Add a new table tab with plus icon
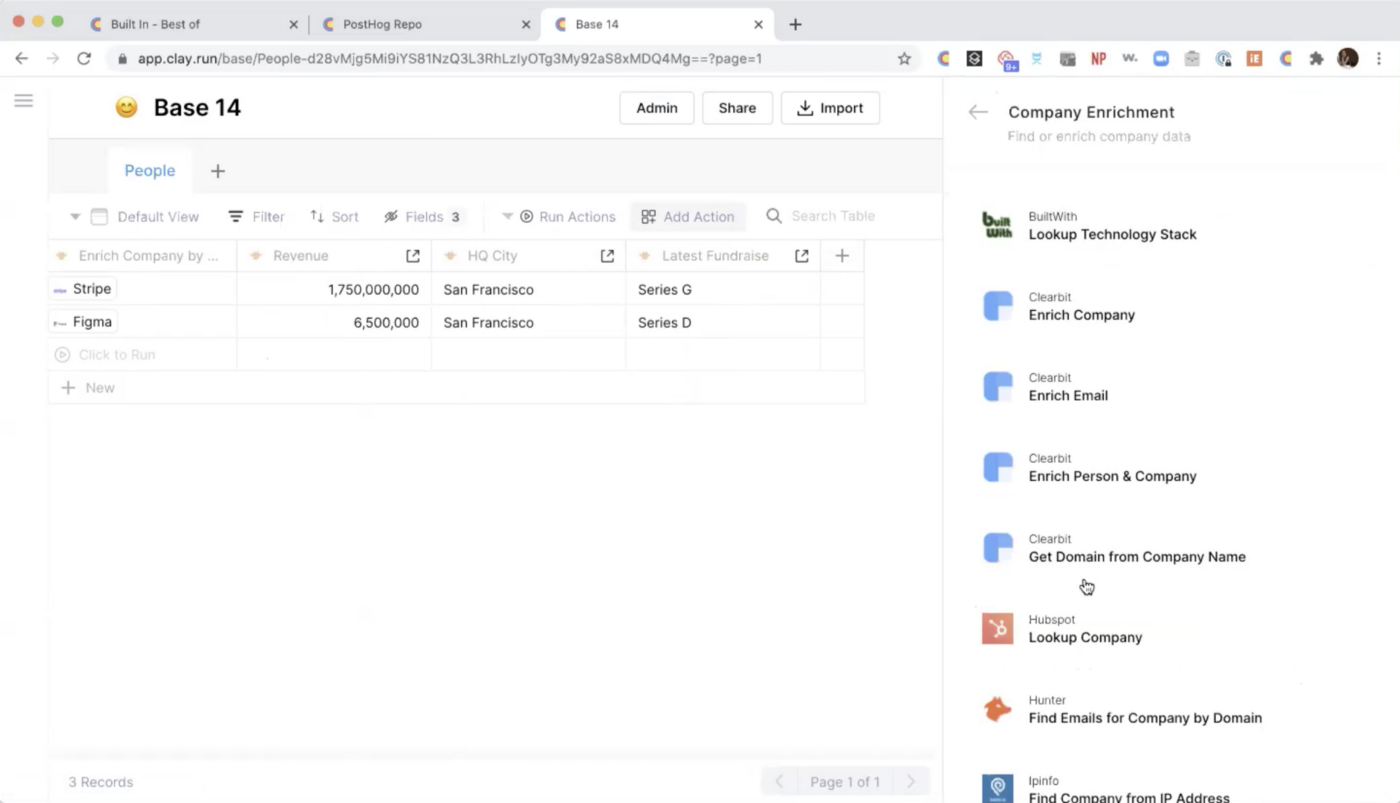This screenshot has height=803, width=1400. click(x=217, y=171)
